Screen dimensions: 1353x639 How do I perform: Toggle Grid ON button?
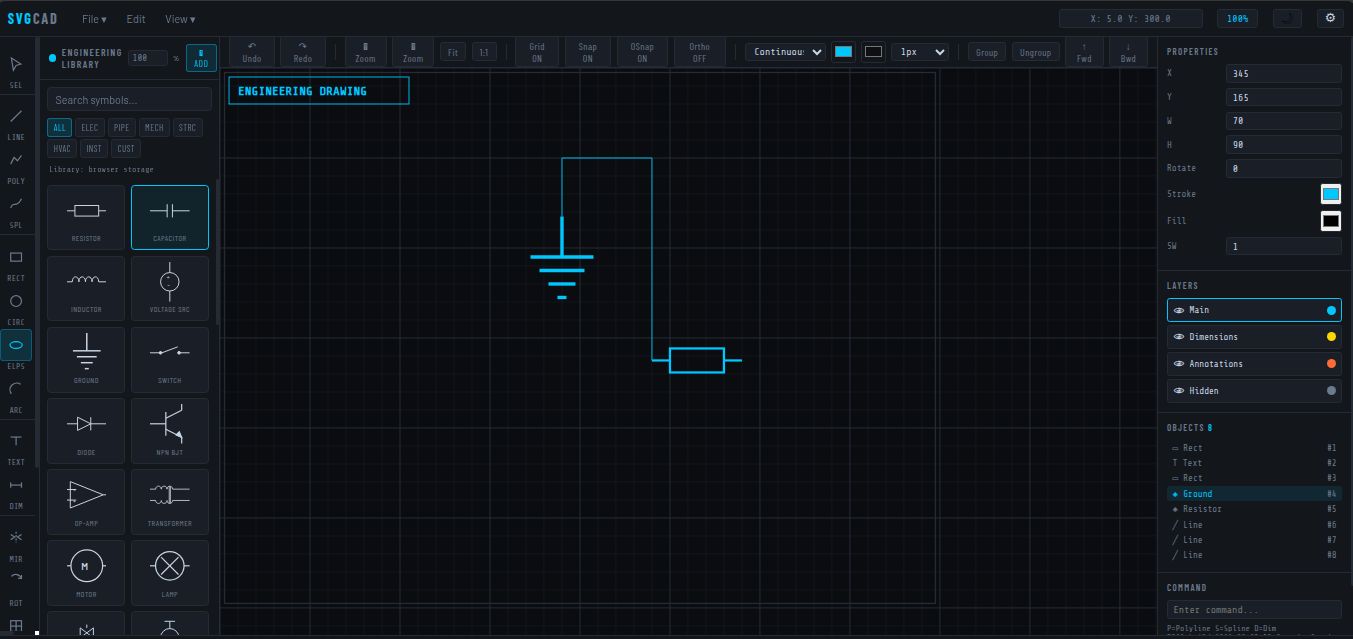(537, 52)
